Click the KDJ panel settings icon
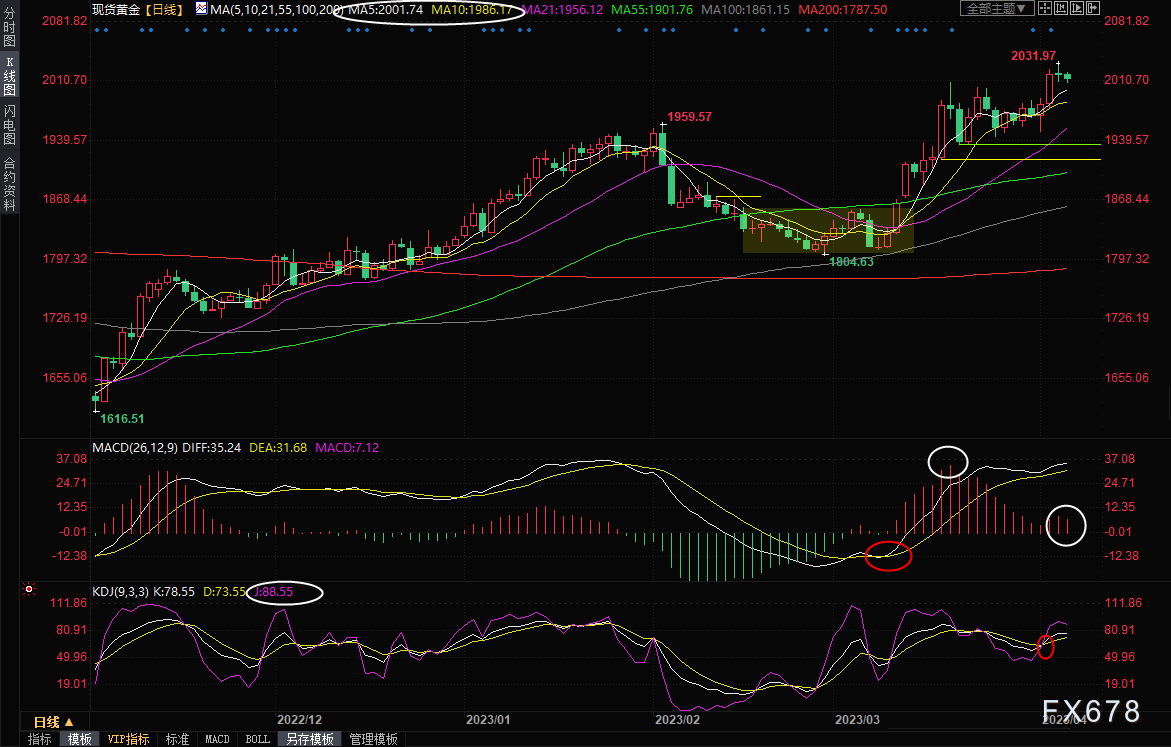This screenshot has height=747, width=1171. coord(27,591)
